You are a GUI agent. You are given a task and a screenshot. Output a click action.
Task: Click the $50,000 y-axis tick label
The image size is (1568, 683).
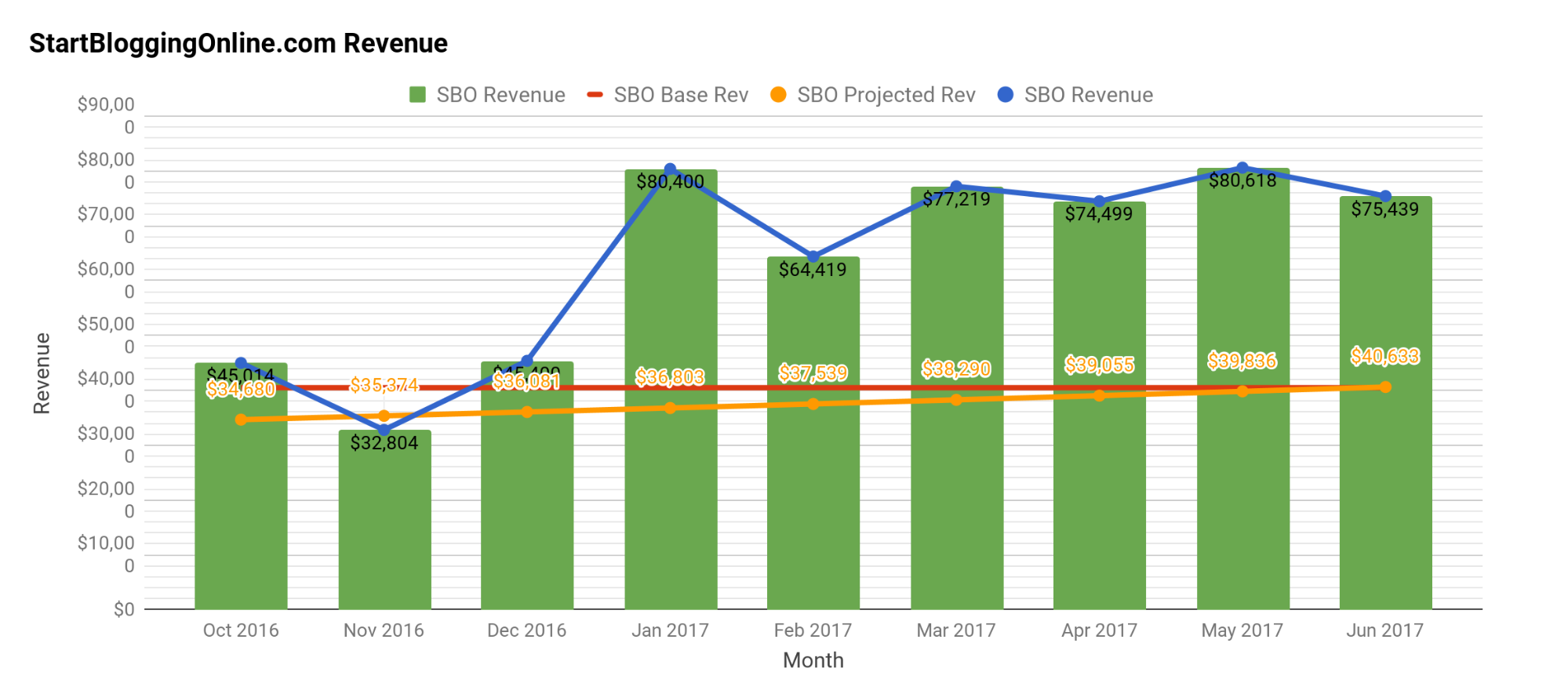click(107, 335)
